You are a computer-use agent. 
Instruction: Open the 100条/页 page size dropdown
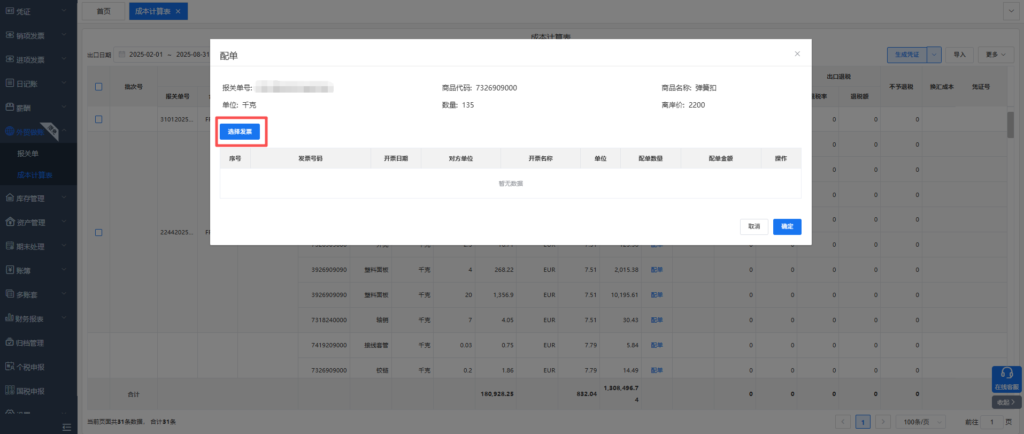(x=914, y=422)
